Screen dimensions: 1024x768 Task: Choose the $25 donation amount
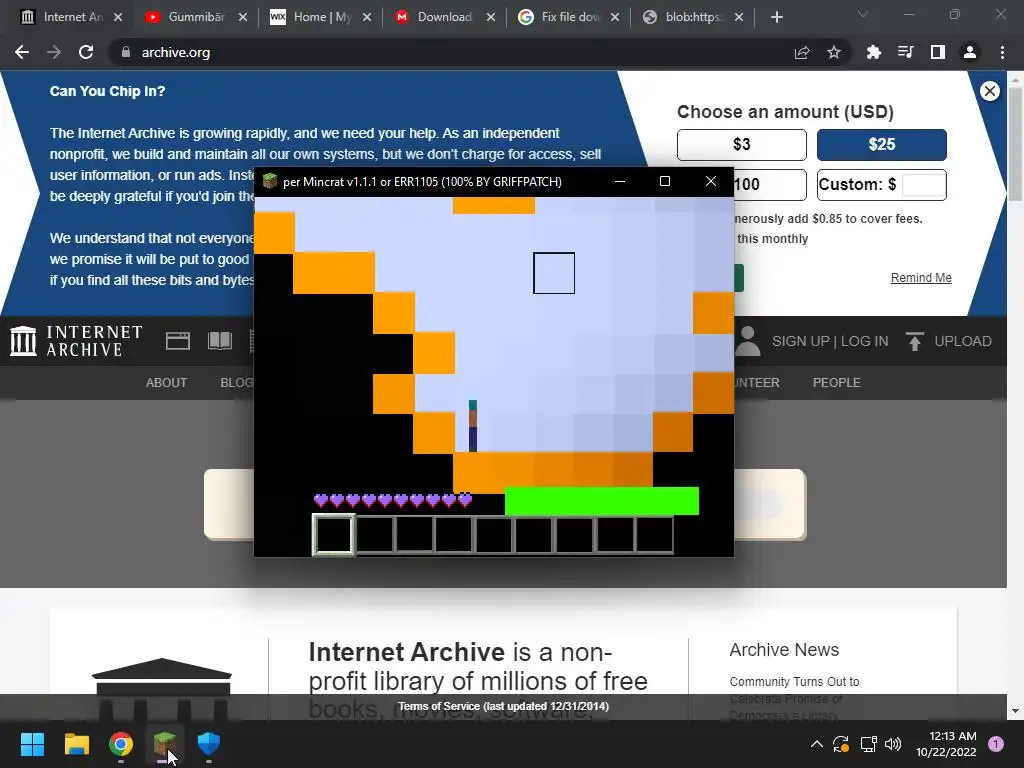(x=882, y=144)
